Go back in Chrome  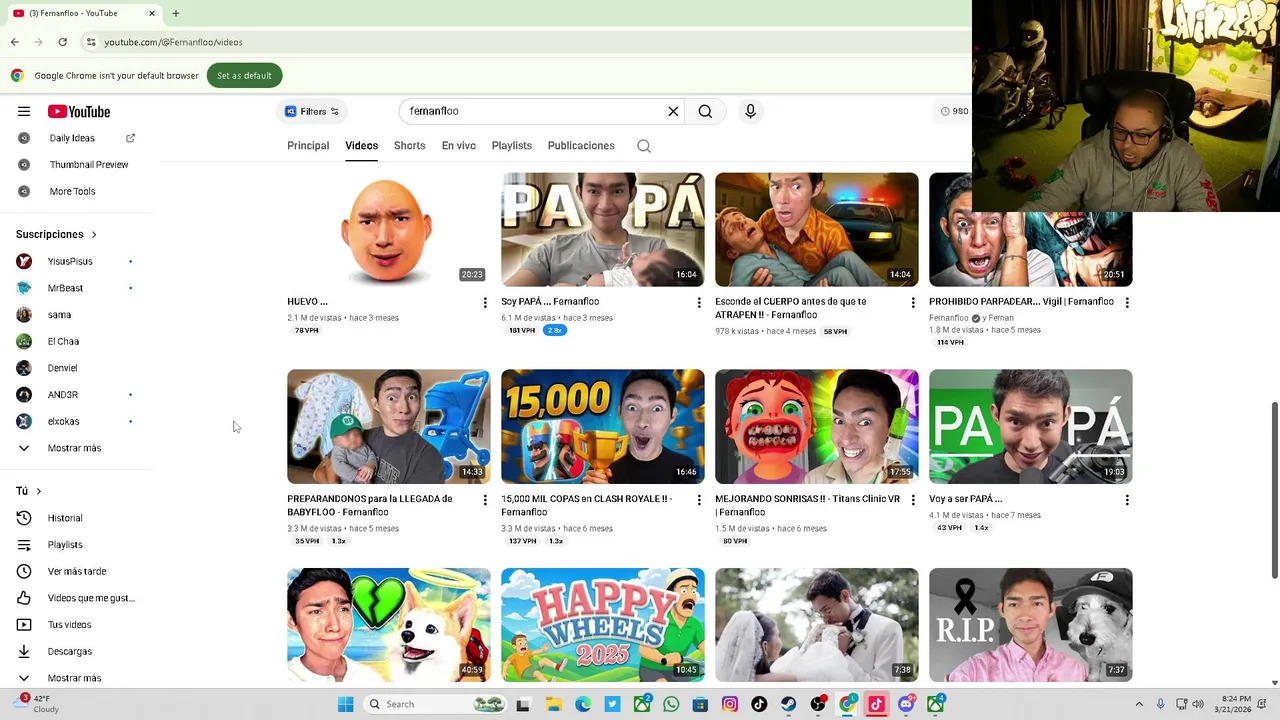pos(14,42)
